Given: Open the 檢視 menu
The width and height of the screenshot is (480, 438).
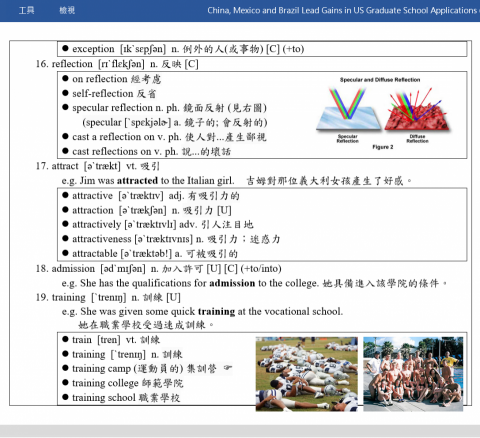Looking at the screenshot, I should point(67,10).
